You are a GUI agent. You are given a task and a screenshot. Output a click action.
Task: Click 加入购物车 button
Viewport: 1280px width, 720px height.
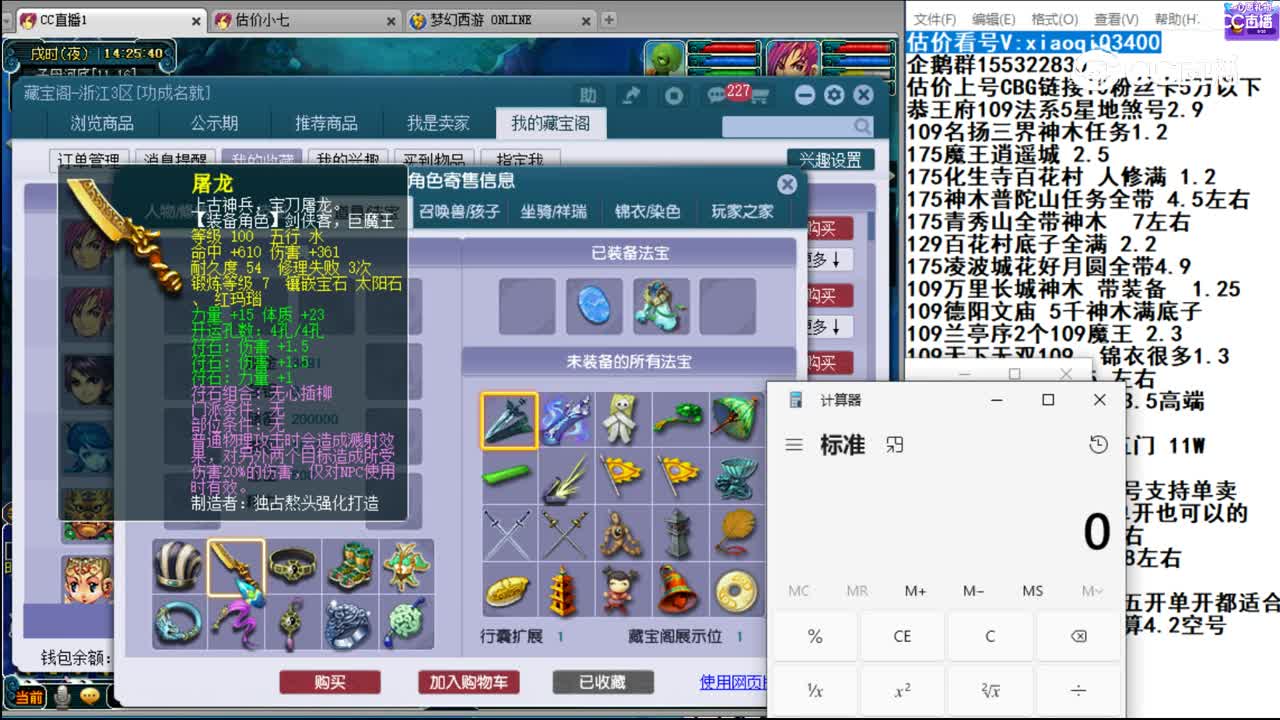[x=468, y=682]
